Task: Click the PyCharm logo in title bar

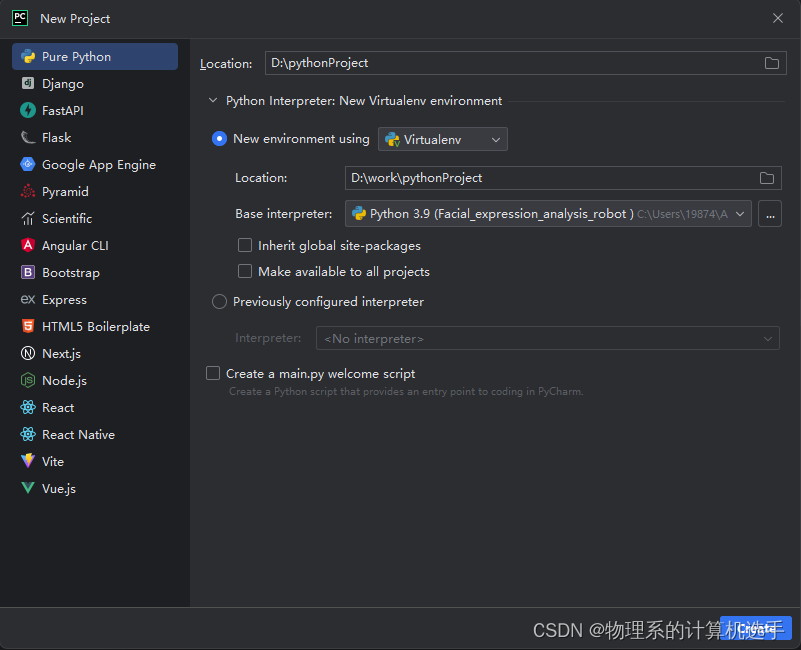Action: click(20, 18)
